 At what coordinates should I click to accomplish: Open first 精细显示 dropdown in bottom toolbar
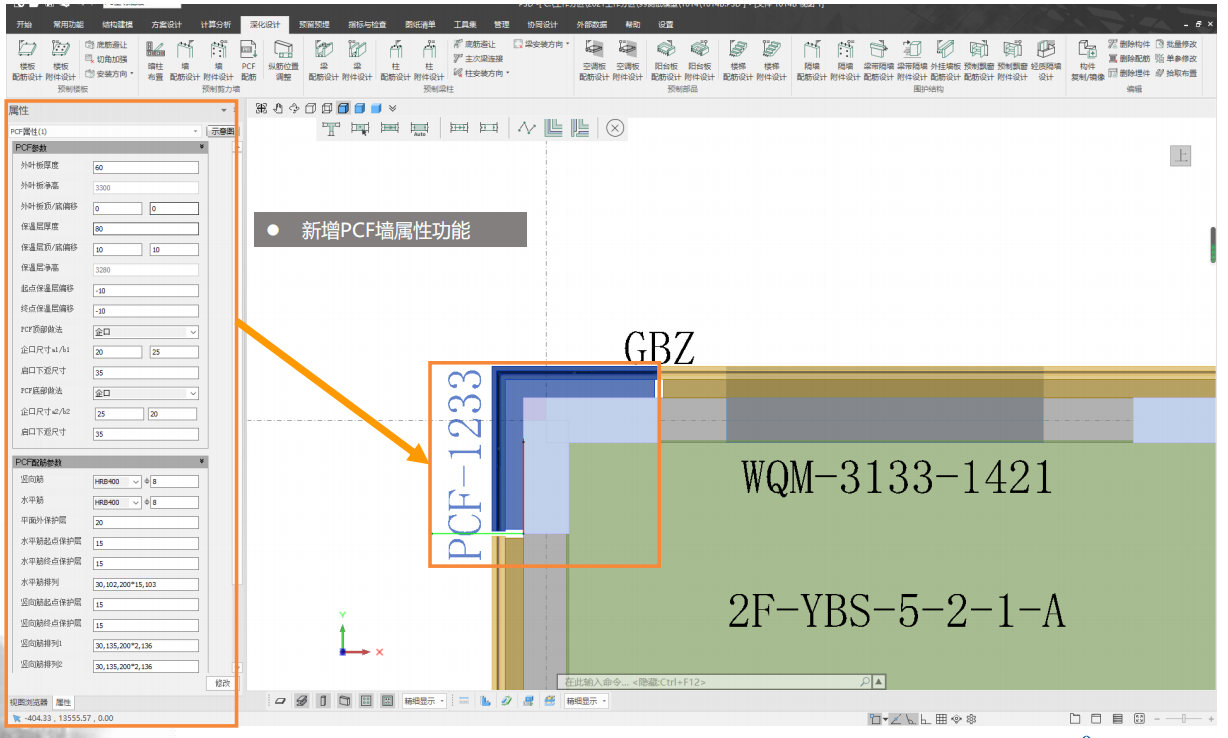(x=424, y=701)
